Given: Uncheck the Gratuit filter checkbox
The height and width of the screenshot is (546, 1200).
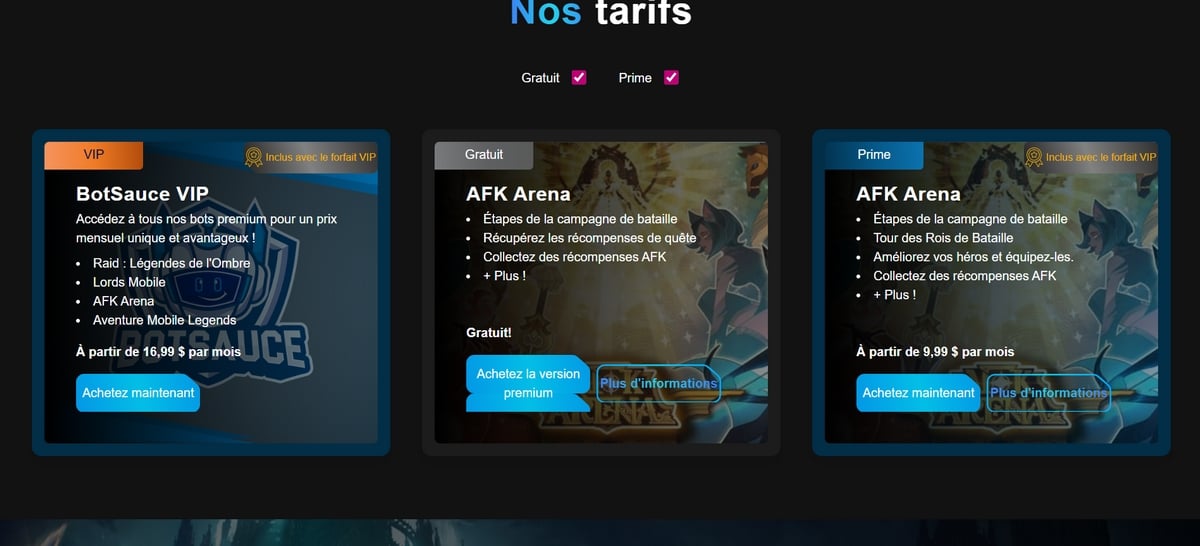Looking at the screenshot, I should pyautogui.click(x=579, y=78).
